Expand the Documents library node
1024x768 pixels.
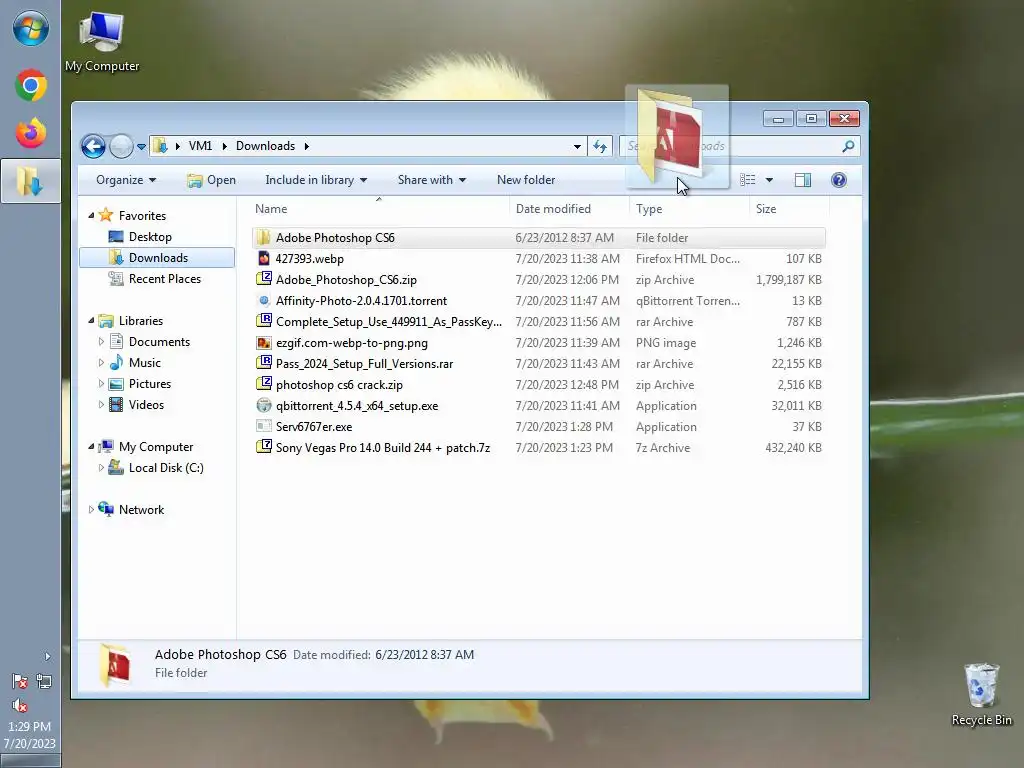tap(101, 342)
